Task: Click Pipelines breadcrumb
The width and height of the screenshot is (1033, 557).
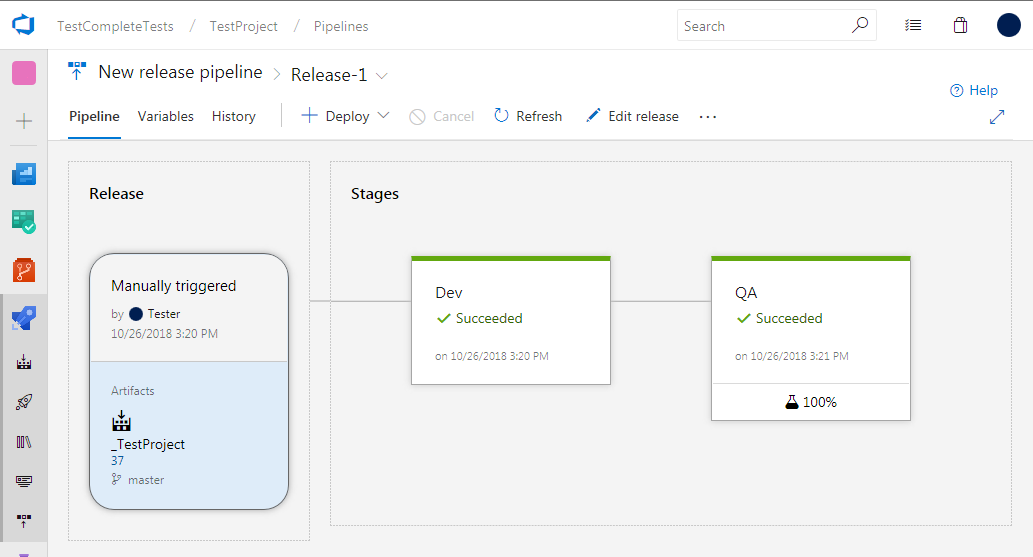Action: (x=341, y=26)
